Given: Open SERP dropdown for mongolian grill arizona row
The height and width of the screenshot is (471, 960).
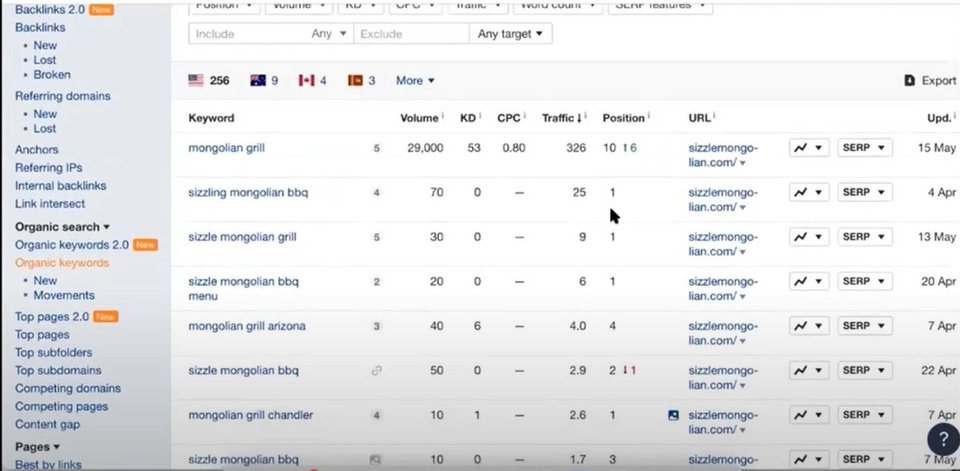Looking at the screenshot, I should 864,326.
